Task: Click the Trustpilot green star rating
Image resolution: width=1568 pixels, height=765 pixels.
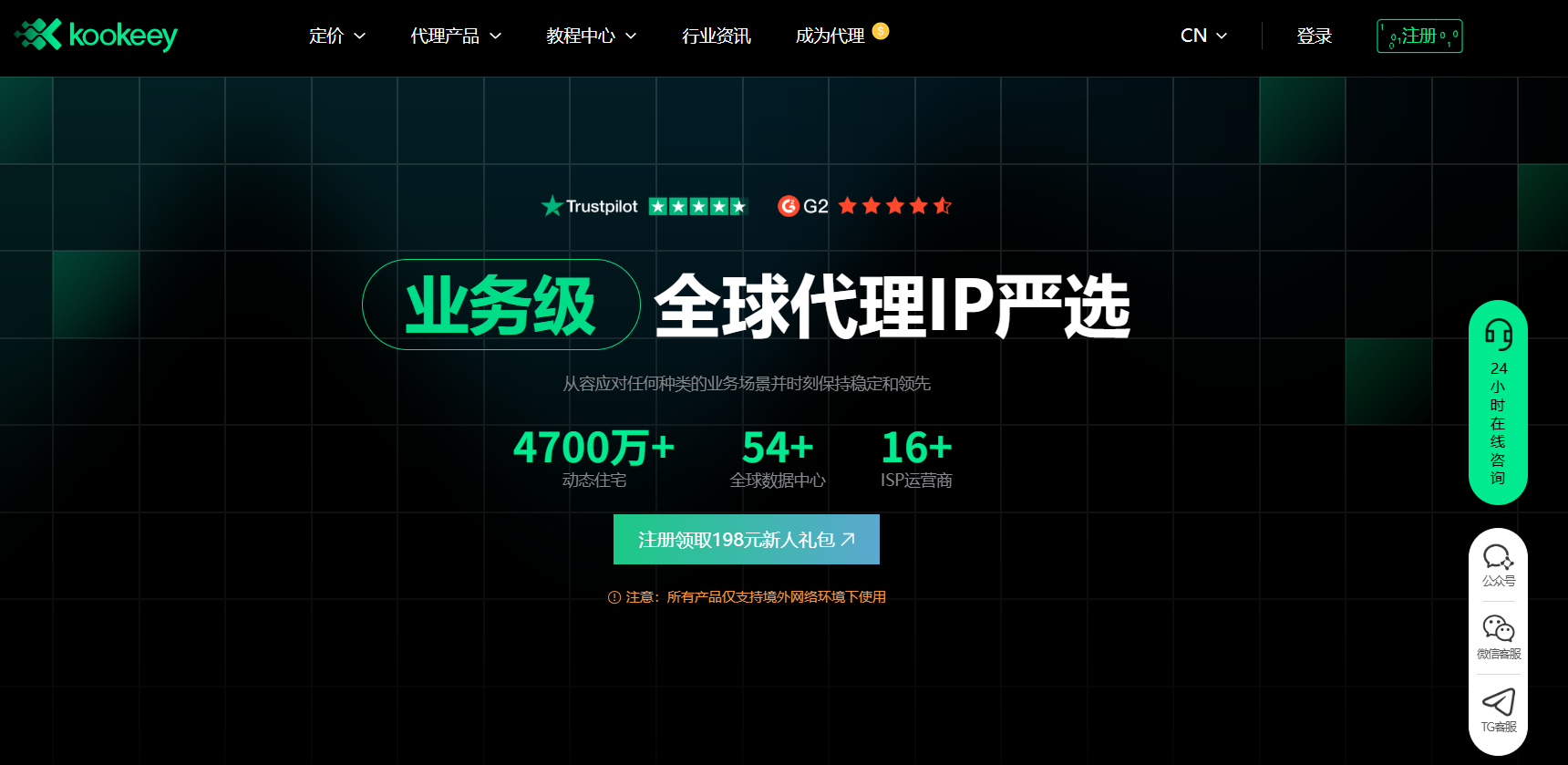Action: (698, 206)
